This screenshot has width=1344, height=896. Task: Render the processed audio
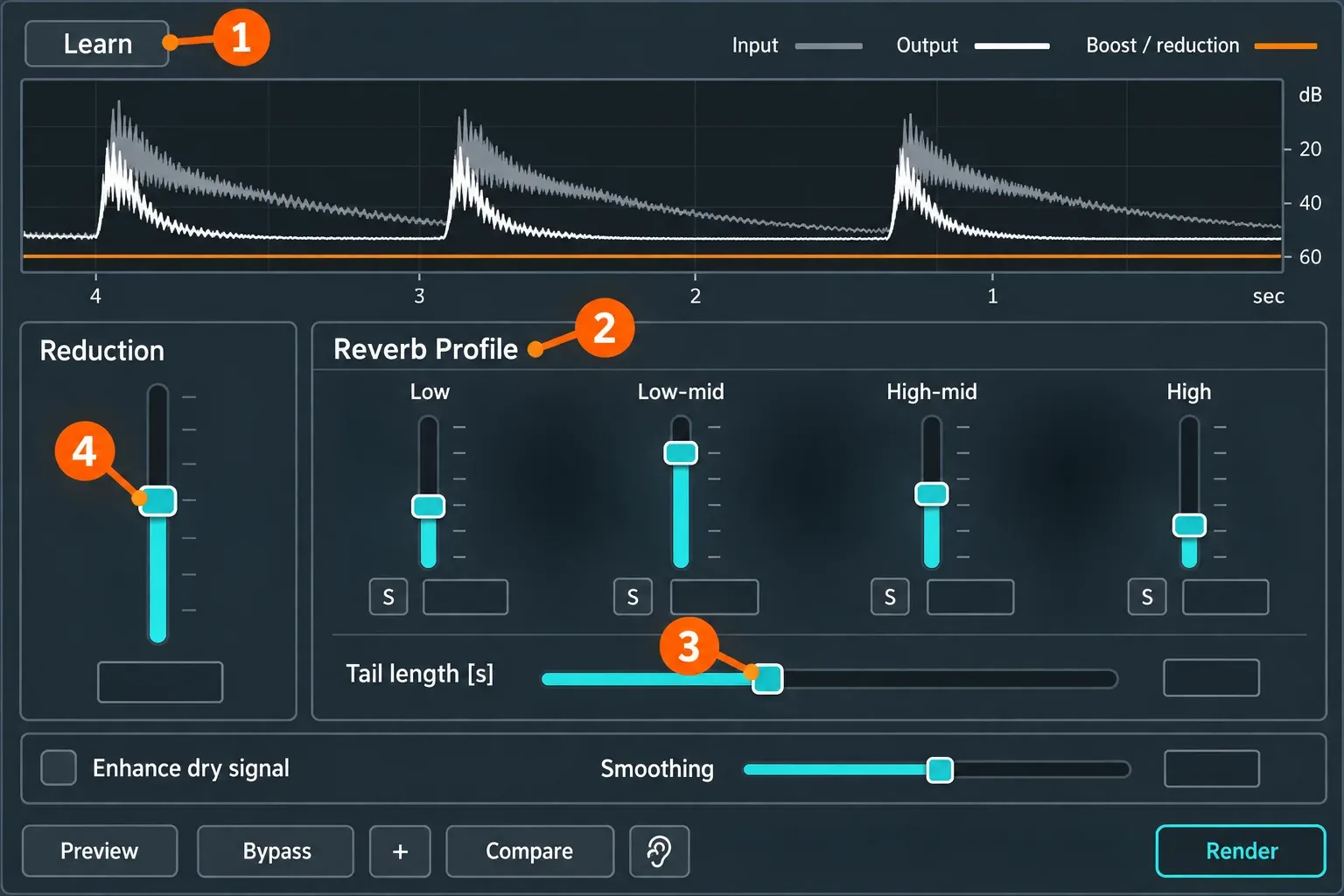(x=1241, y=851)
